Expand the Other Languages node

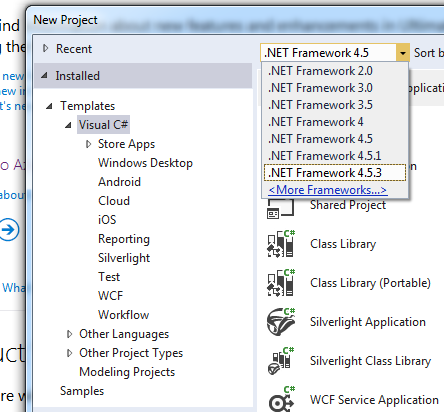point(69,334)
